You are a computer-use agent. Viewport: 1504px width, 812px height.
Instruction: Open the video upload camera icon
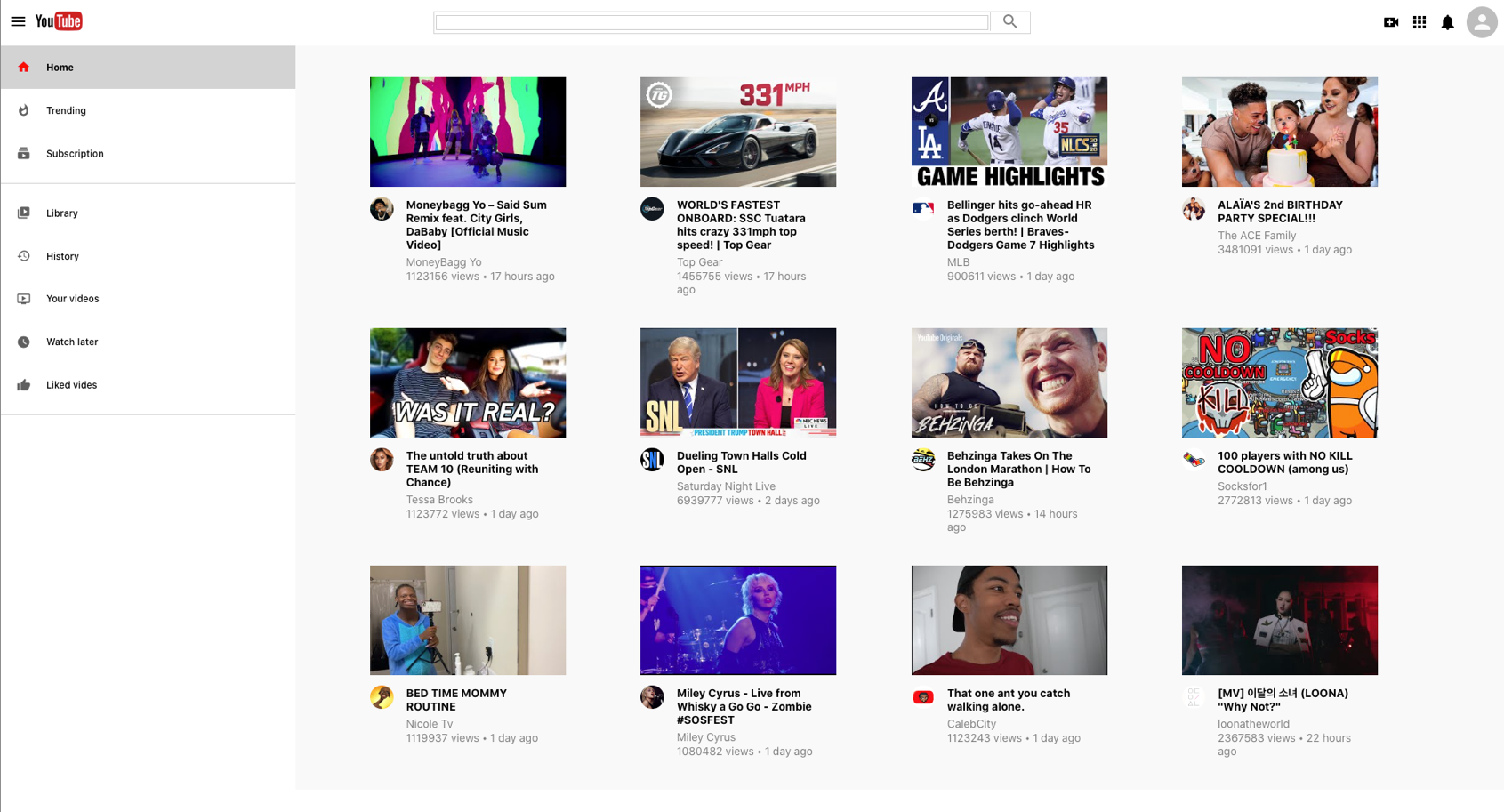[1391, 21]
